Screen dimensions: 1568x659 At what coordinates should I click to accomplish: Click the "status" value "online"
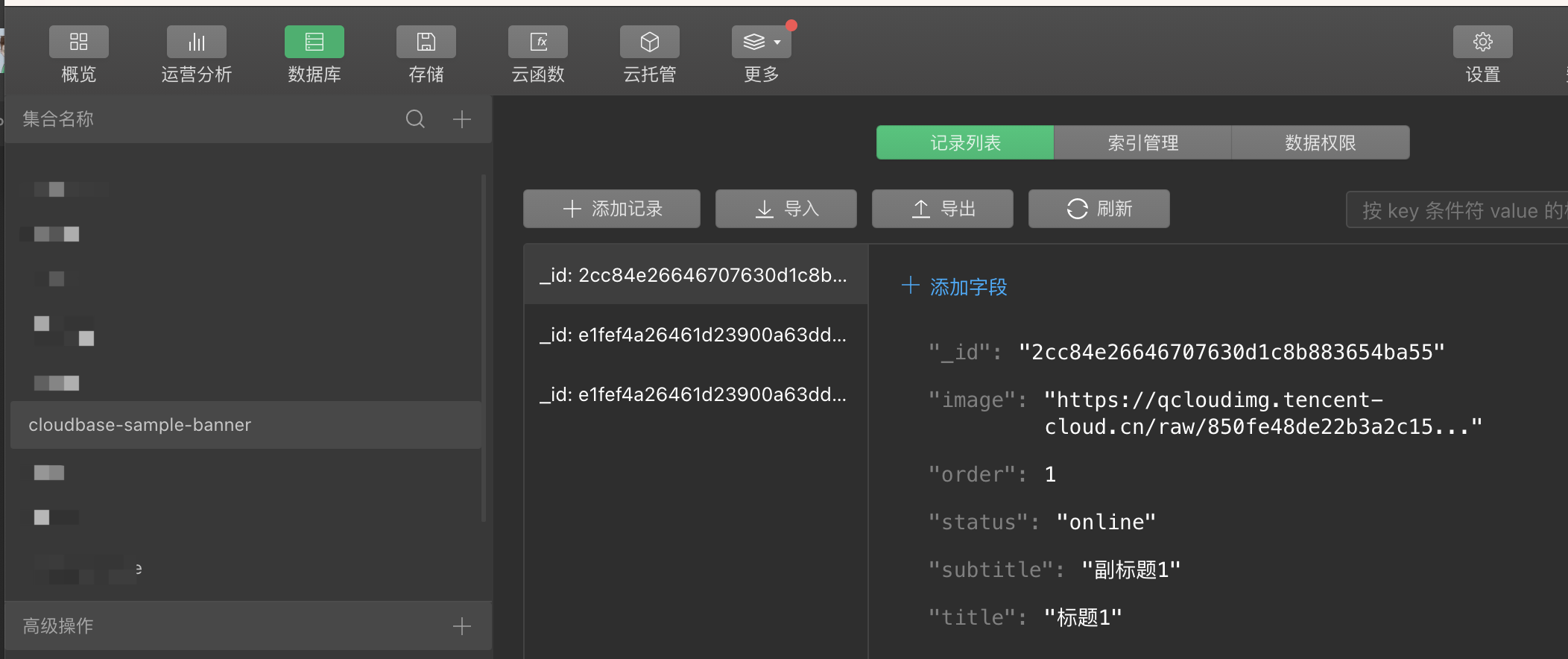(1106, 522)
